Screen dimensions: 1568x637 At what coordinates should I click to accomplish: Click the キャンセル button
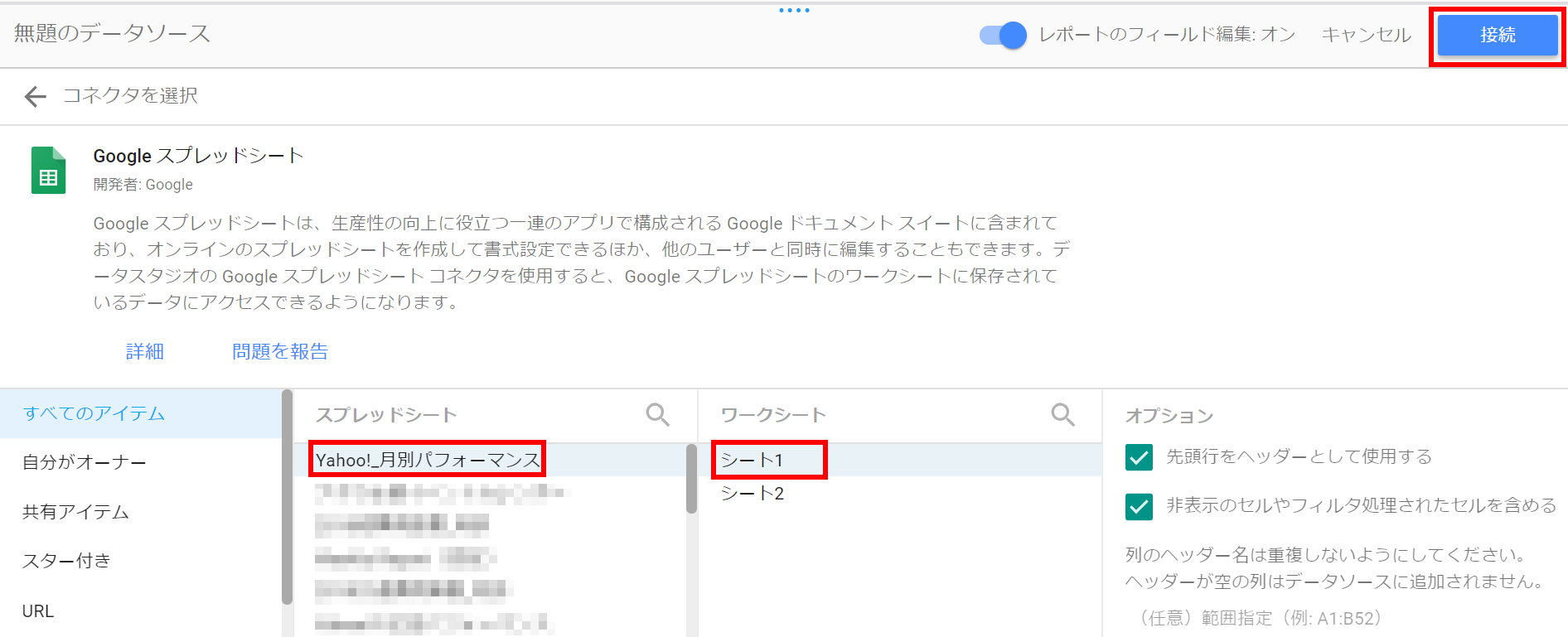[x=1366, y=35]
